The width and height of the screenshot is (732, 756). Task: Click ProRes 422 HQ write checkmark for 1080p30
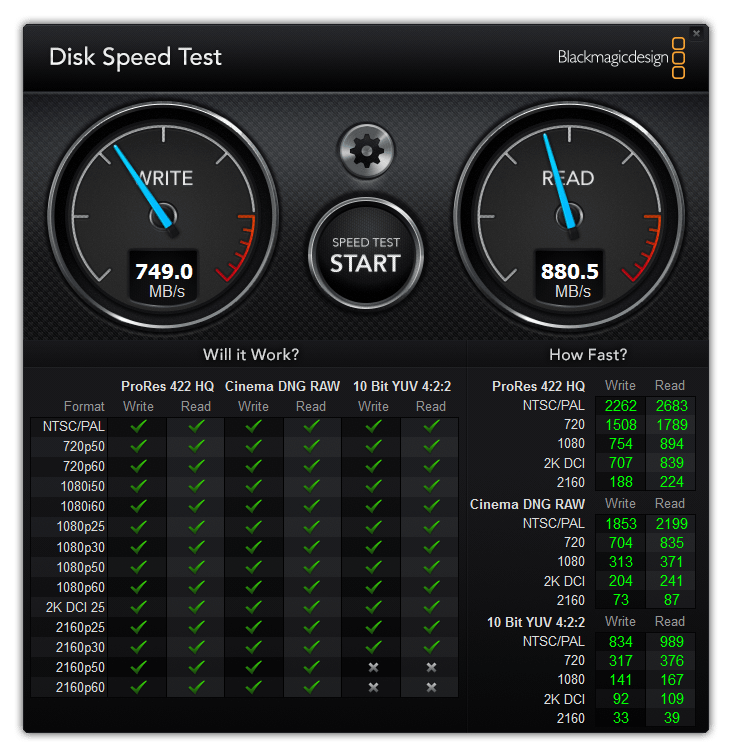click(138, 547)
